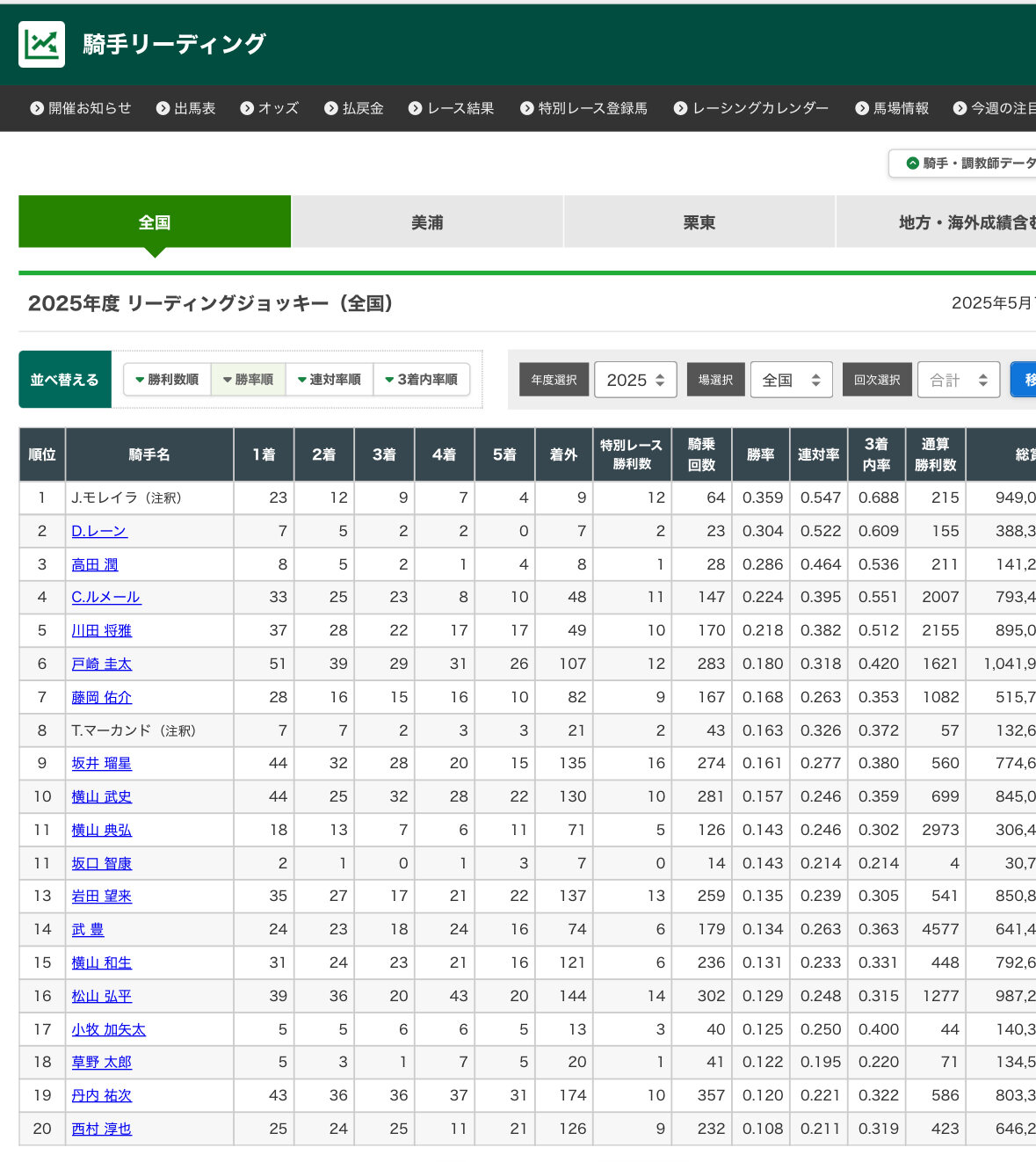Viewport: 1036px width, 1162px height.
Task: Click the arrow icon beside オッズ
Action: (x=247, y=108)
